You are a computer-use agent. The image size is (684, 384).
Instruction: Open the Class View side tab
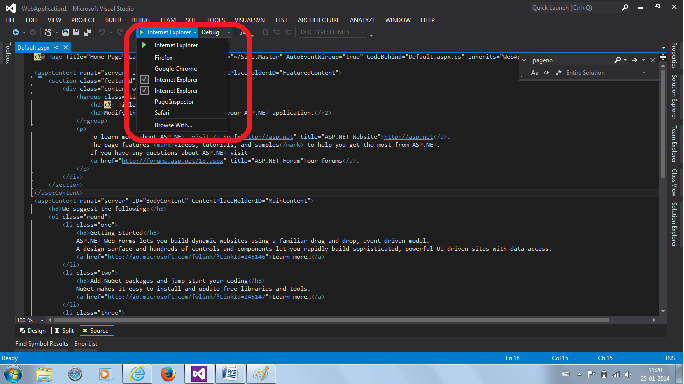click(674, 182)
